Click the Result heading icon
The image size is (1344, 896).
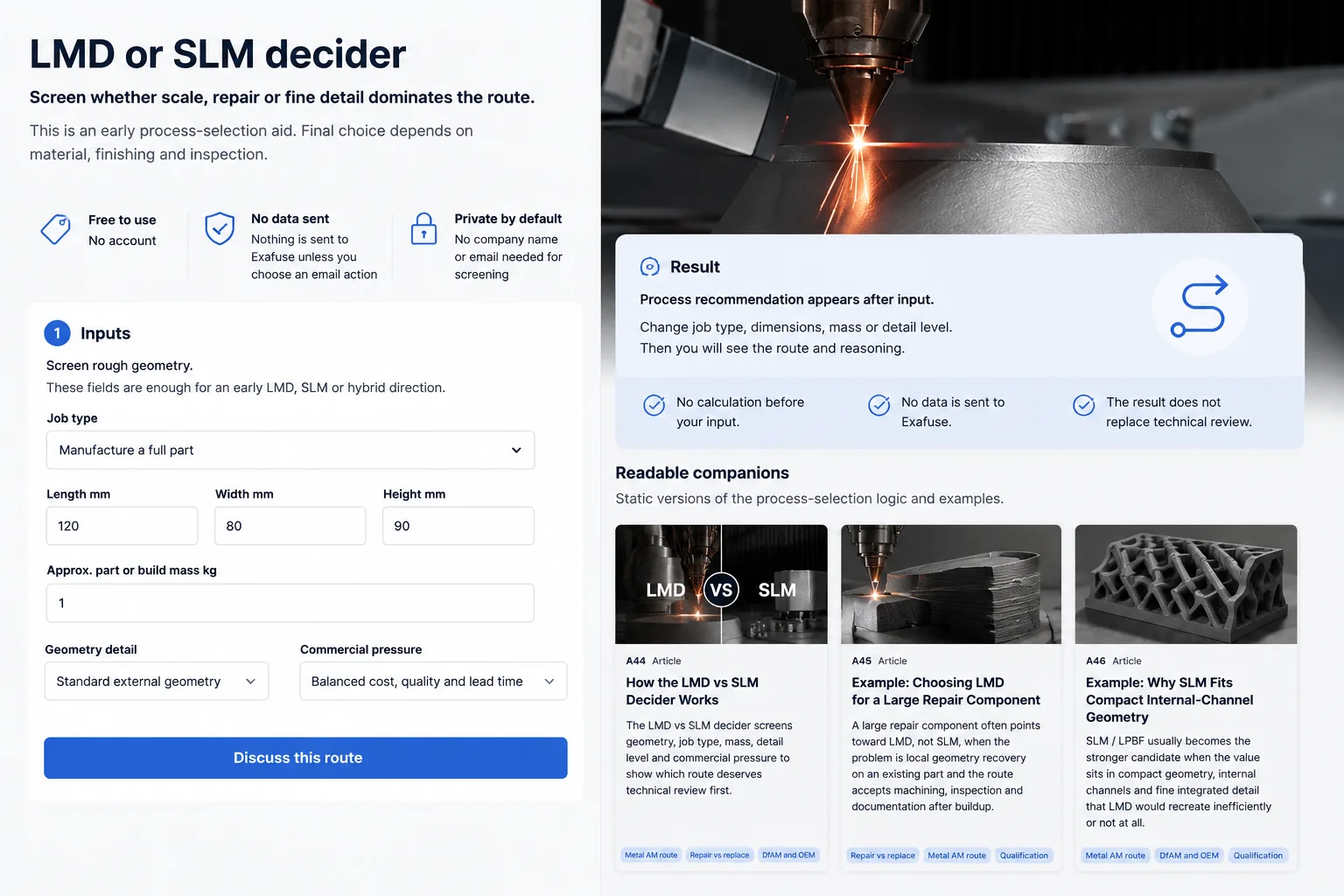[650, 267]
